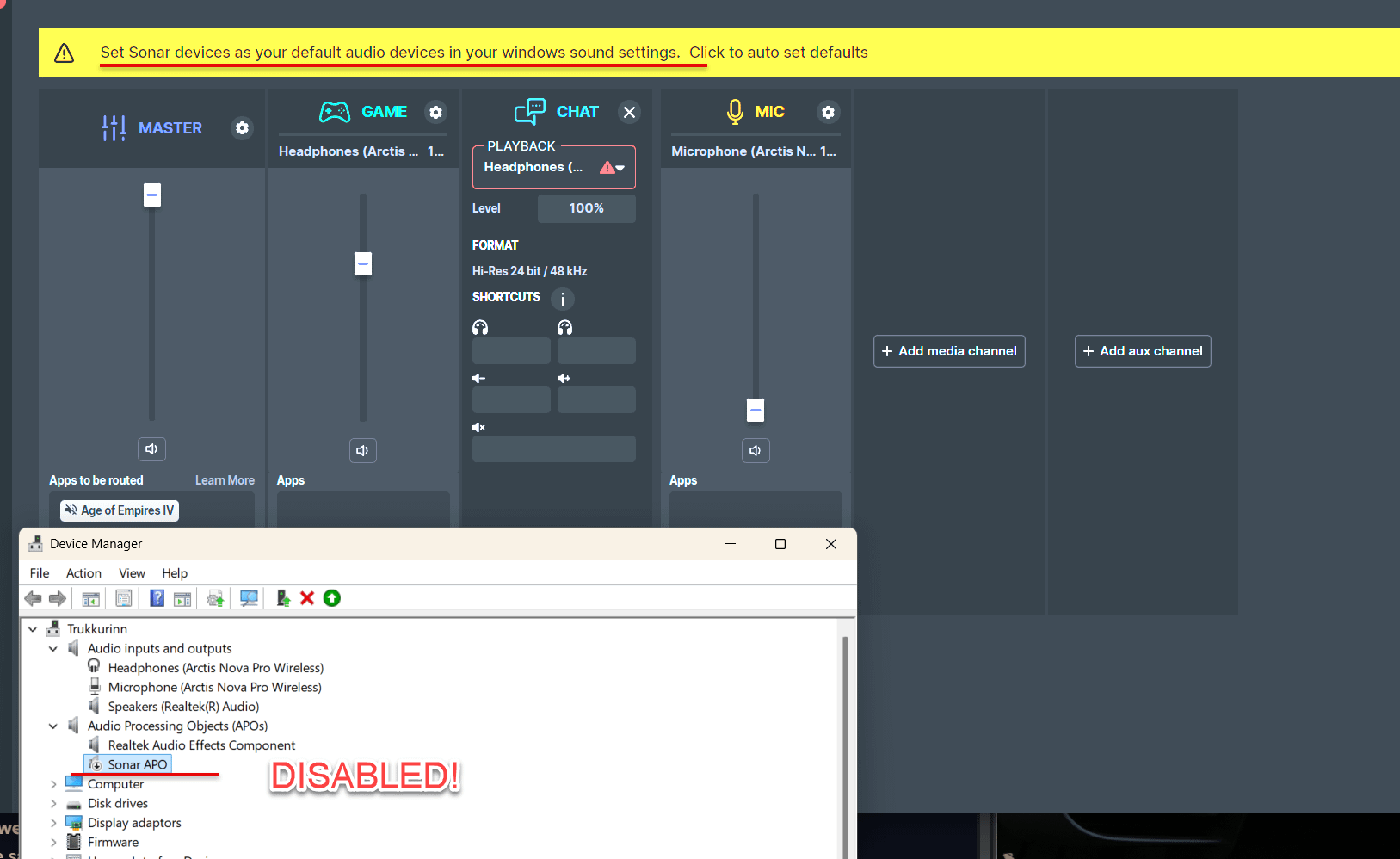Open the View menu in Device Manager
1400x859 pixels.
click(132, 573)
